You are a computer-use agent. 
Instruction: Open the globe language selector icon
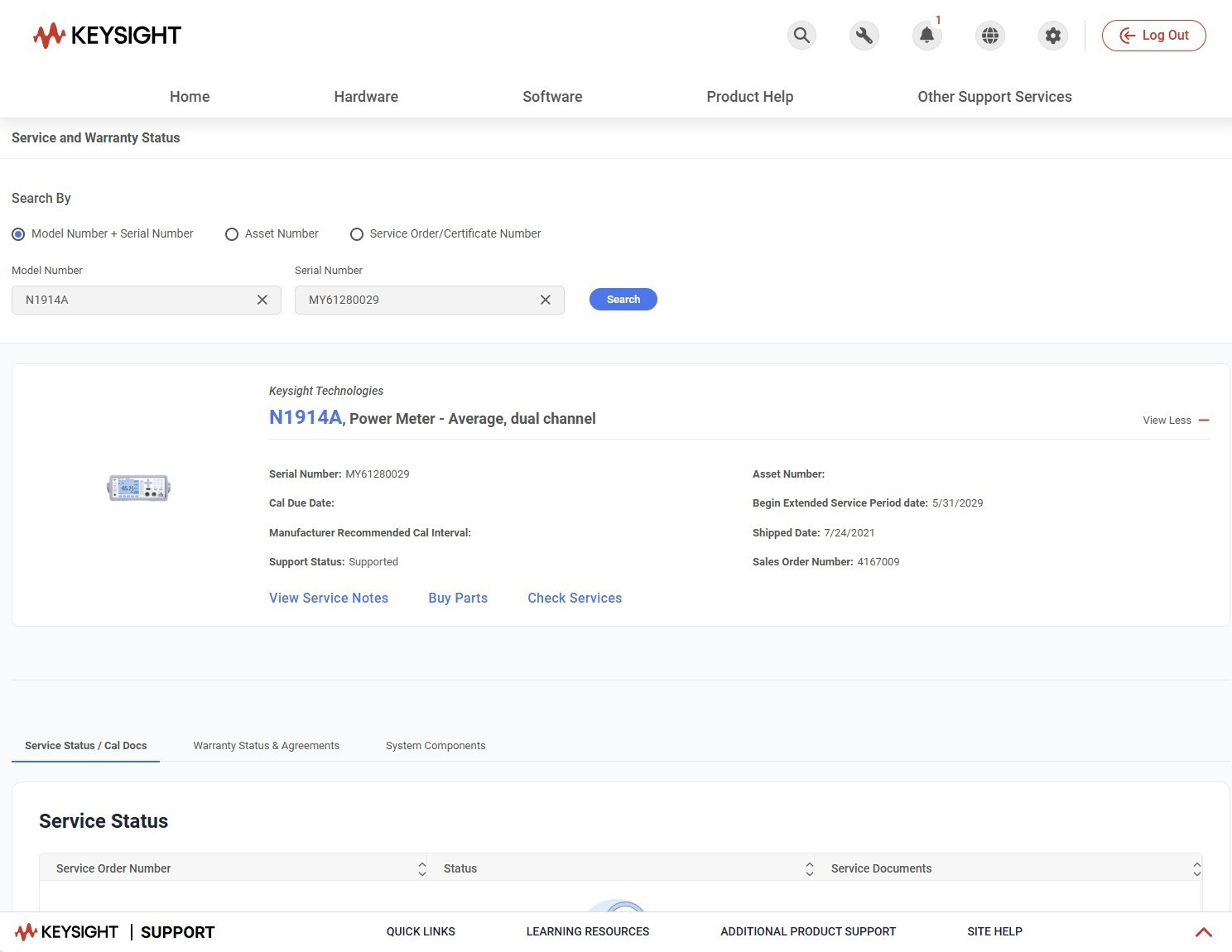pyautogui.click(x=990, y=36)
